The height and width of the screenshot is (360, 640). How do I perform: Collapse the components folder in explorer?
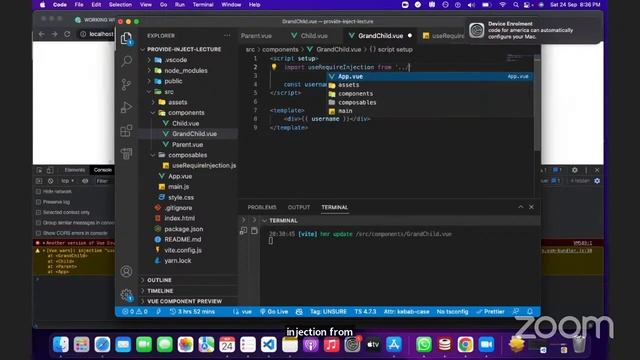pos(153,113)
